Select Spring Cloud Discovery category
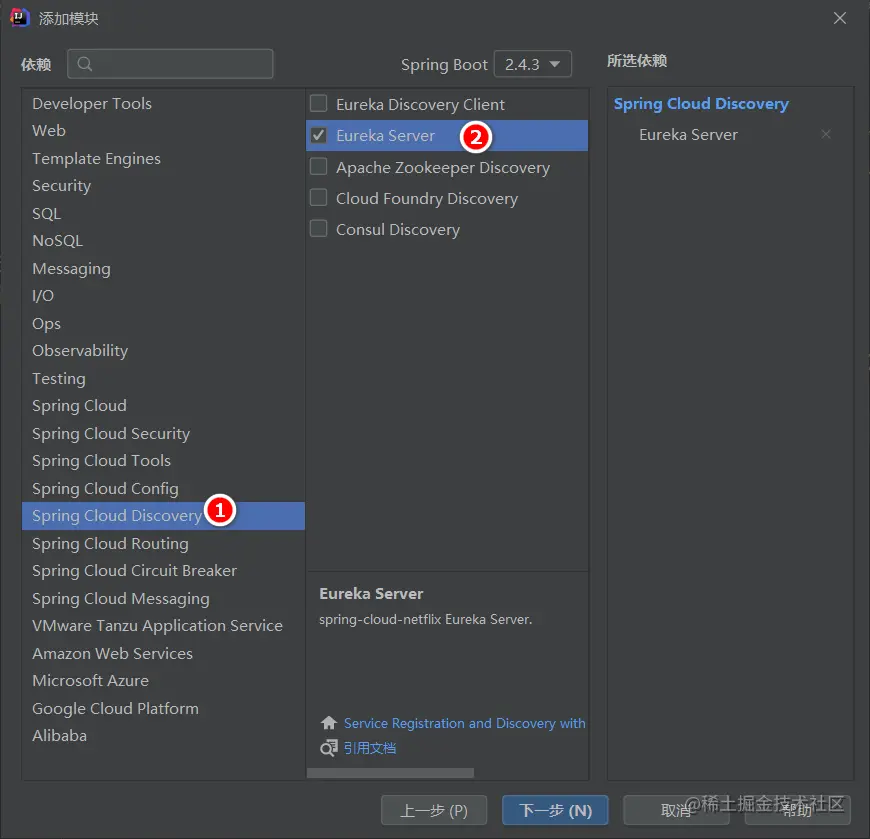The height and width of the screenshot is (839, 870). click(x=163, y=515)
